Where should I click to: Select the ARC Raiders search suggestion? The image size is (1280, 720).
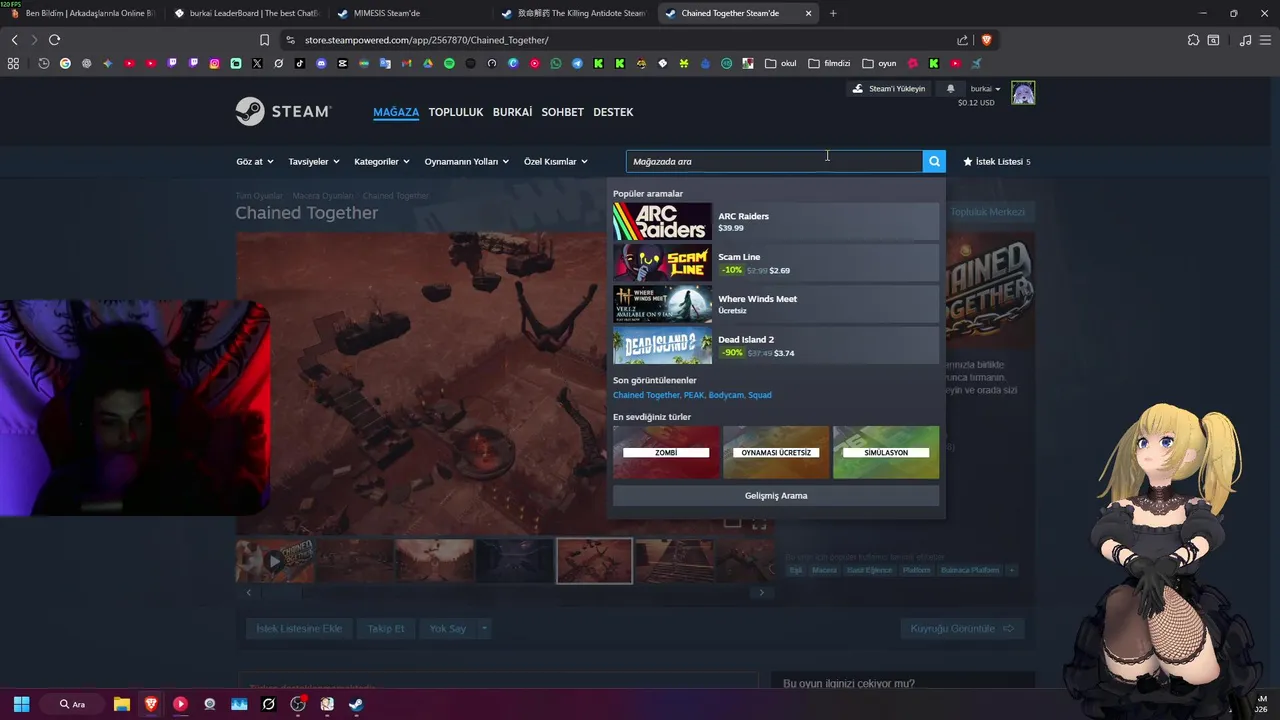[776, 222]
